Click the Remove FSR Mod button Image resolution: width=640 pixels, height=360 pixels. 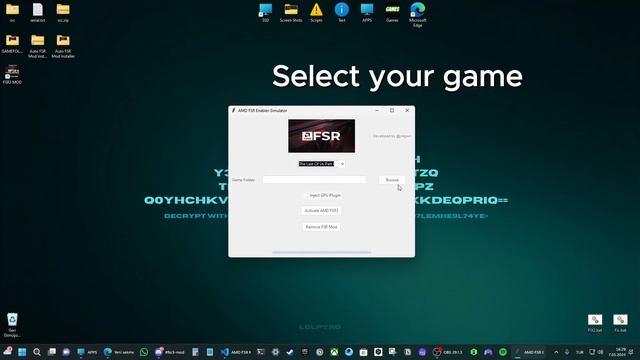[321, 227]
